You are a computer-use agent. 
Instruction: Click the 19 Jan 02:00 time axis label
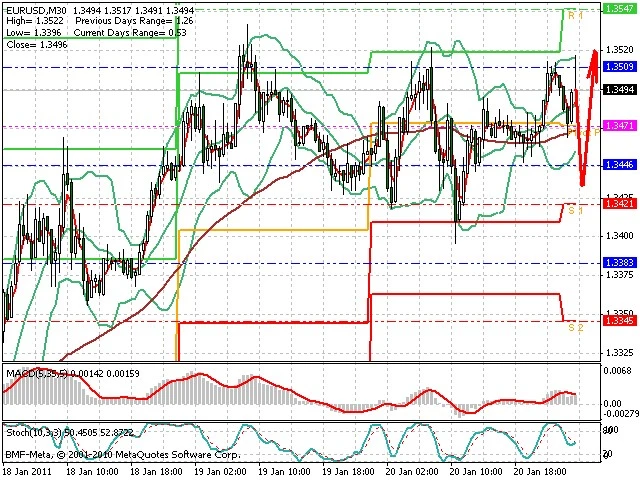coord(220,472)
